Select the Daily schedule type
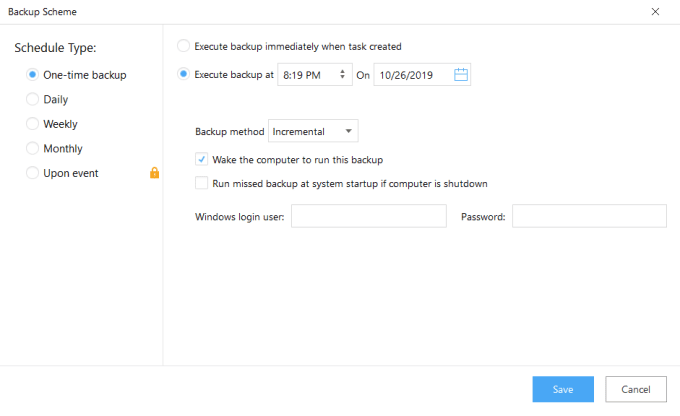The height and width of the screenshot is (416, 680). pos(32,99)
